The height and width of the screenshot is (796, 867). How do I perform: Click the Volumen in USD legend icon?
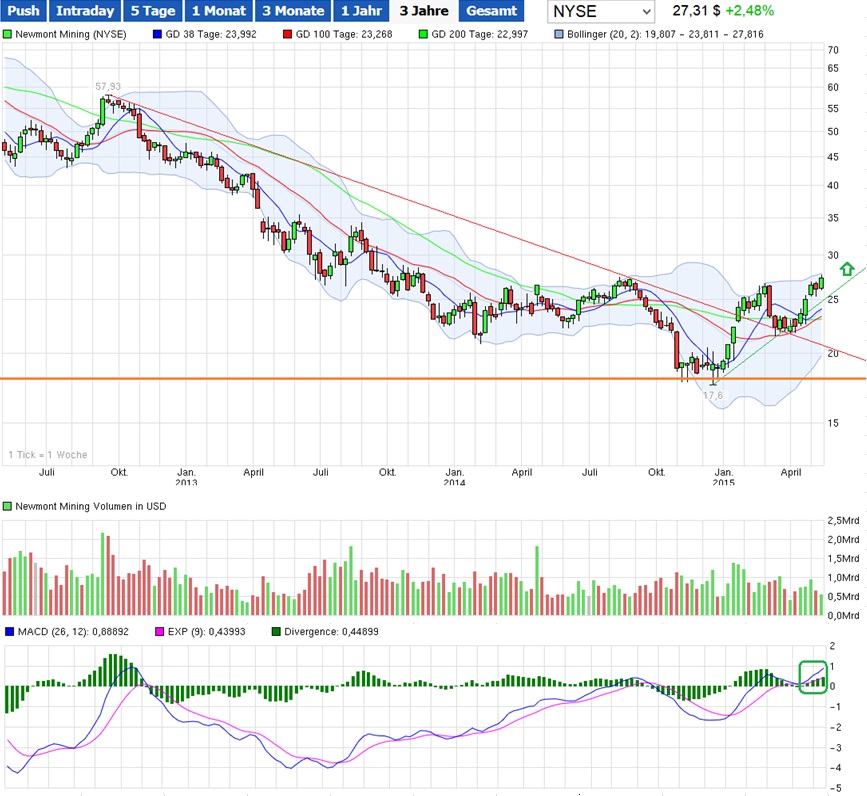coord(8,507)
